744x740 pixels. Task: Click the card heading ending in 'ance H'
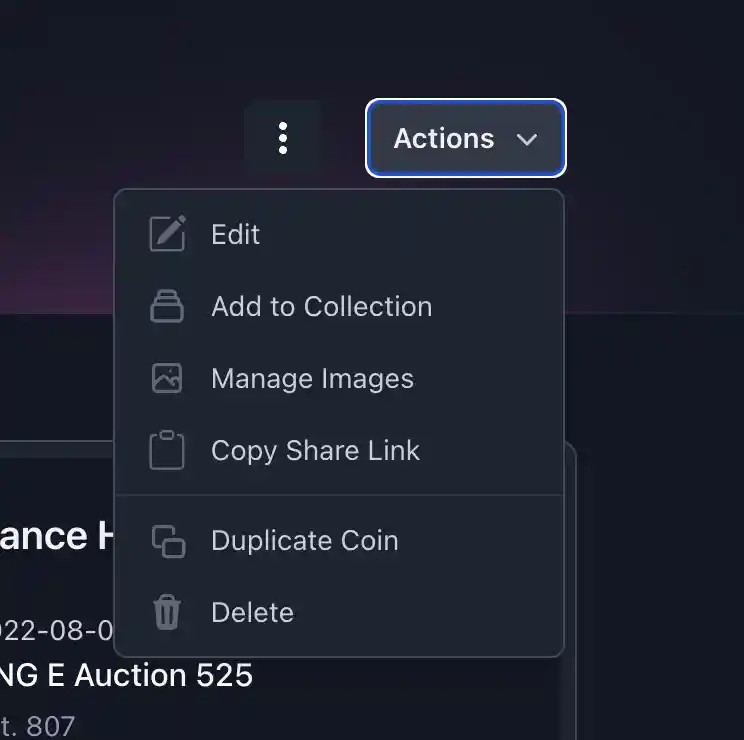pos(55,536)
